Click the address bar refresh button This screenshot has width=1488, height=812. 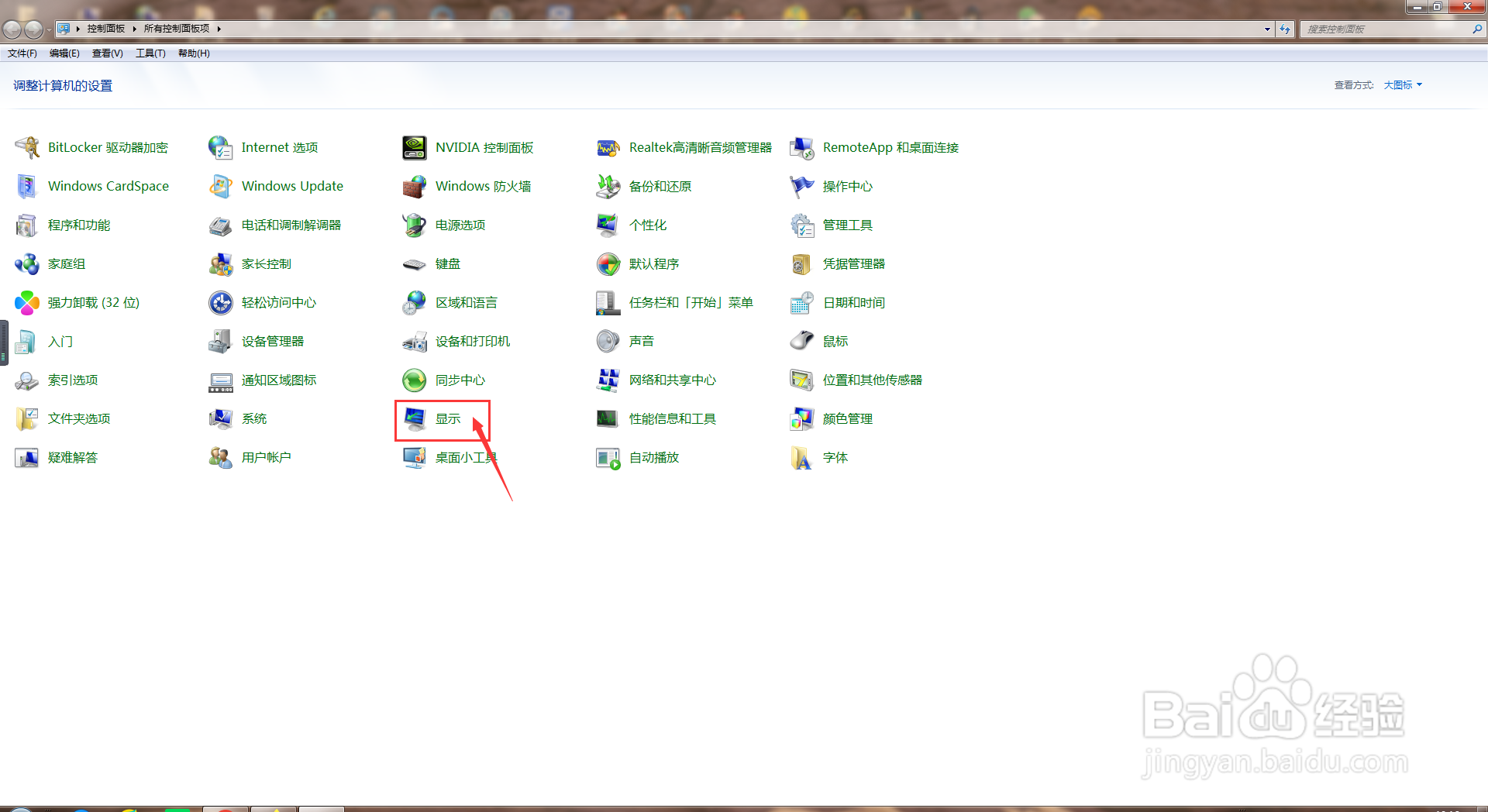coord(1285,29)
